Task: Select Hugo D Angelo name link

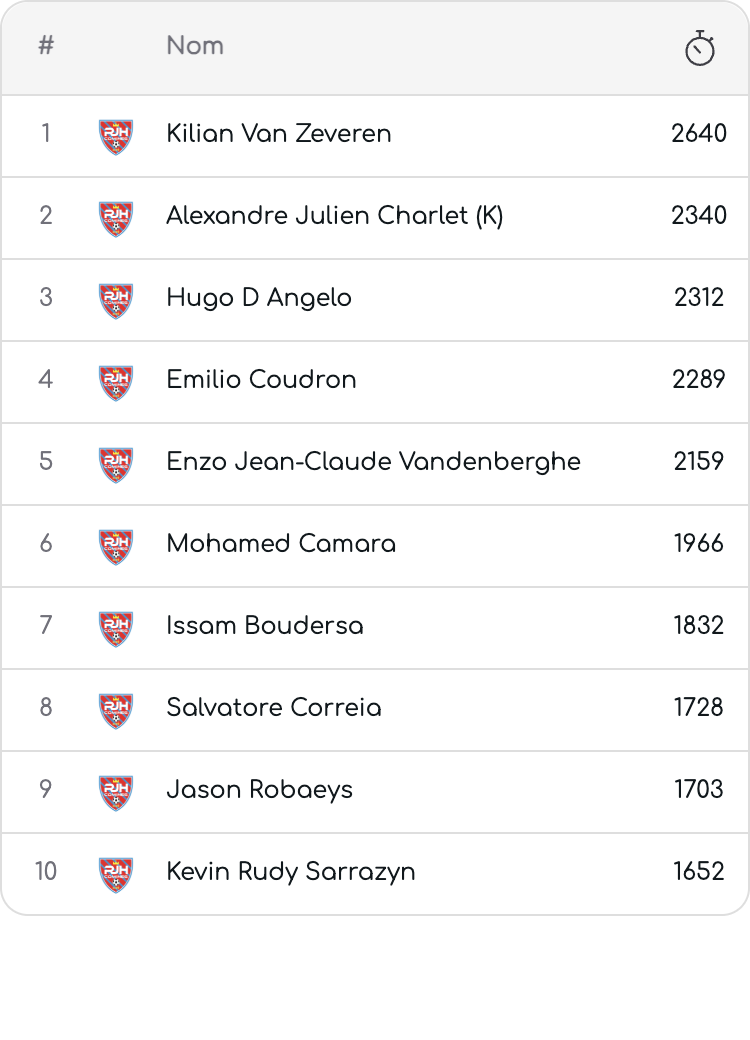Action: coord(259,298)
